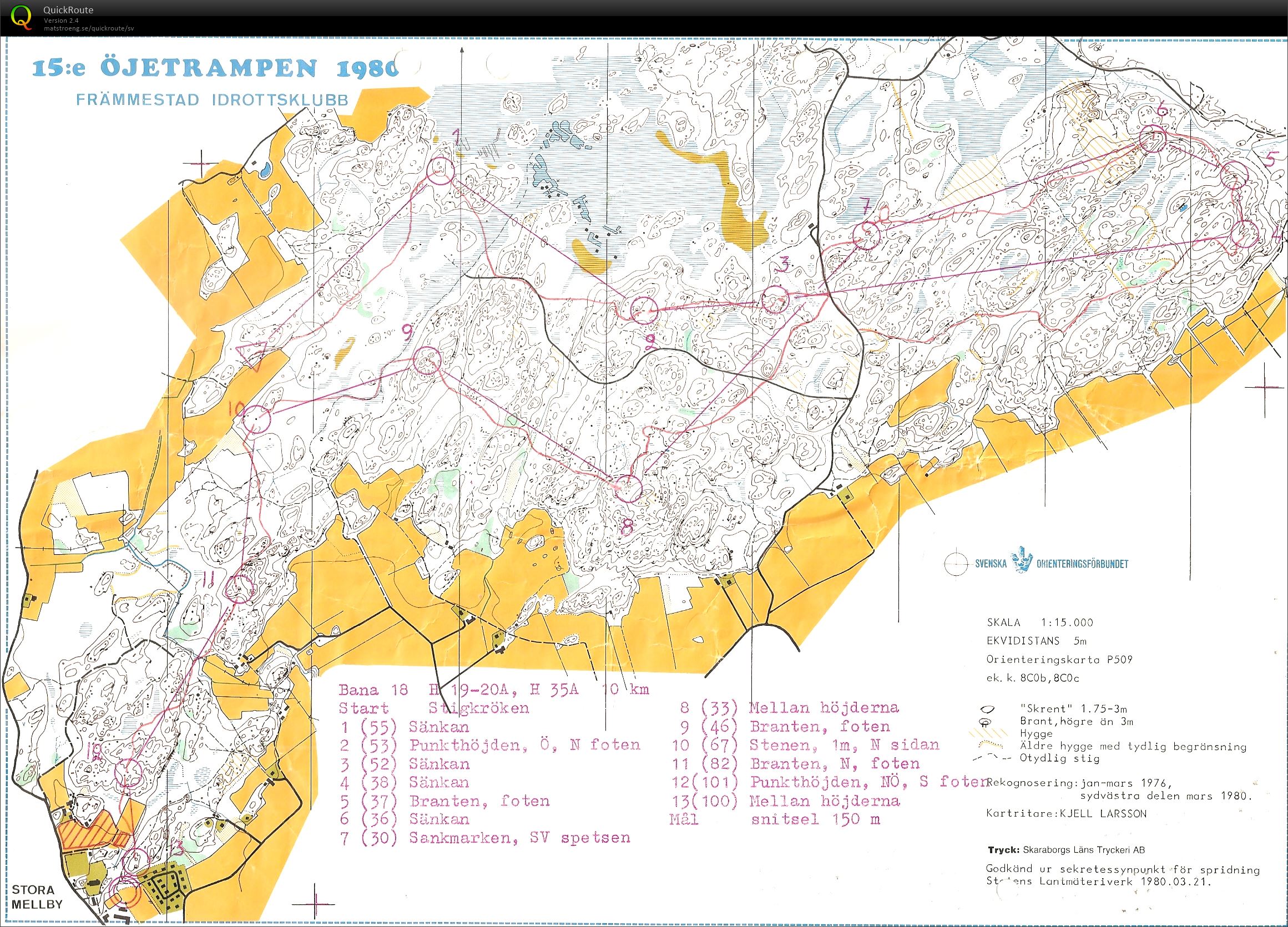
Task: Click the start triangle on the map
Action: [x=251, y=356]
